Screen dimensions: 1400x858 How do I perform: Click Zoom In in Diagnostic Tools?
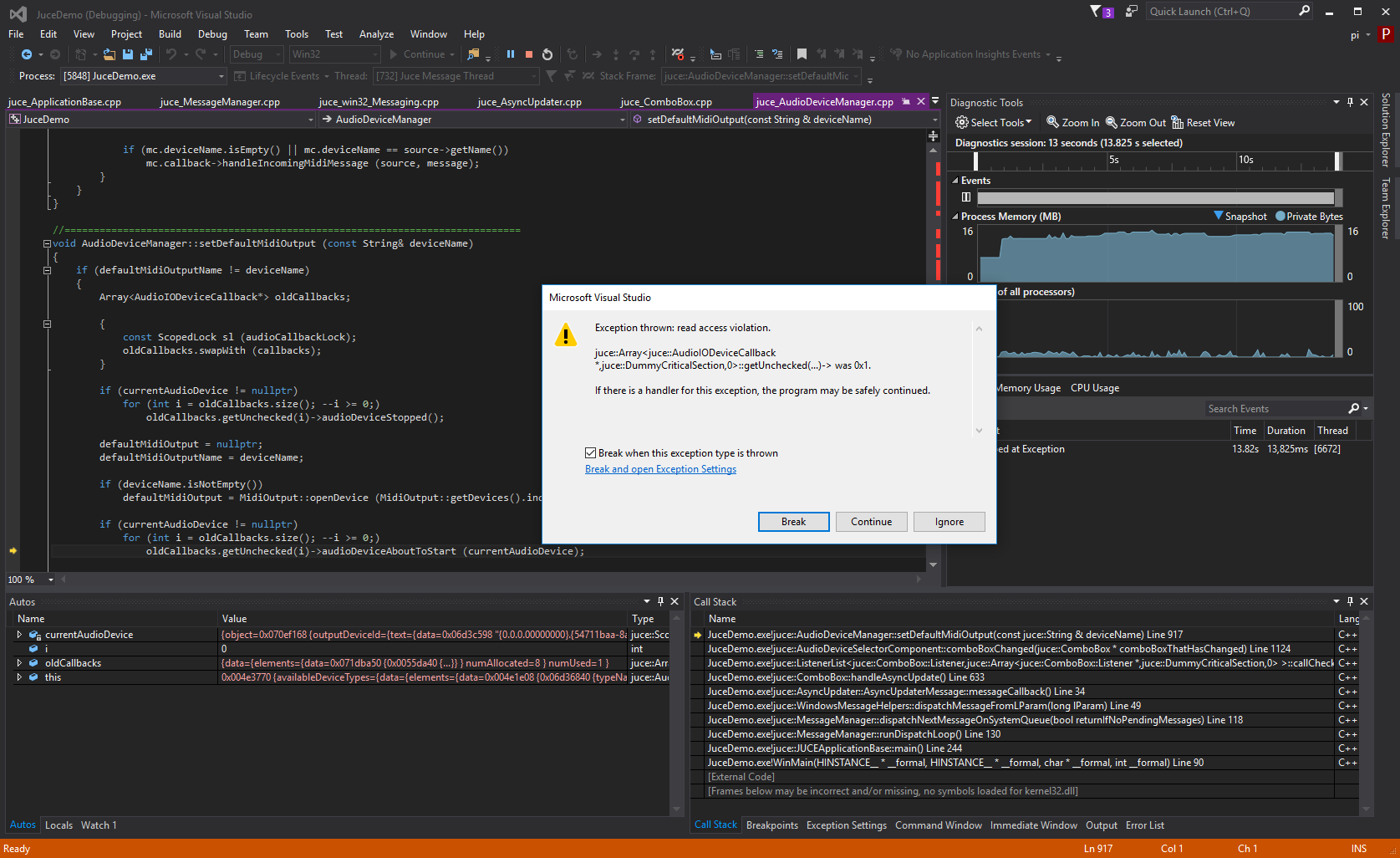coord(1073,123)
